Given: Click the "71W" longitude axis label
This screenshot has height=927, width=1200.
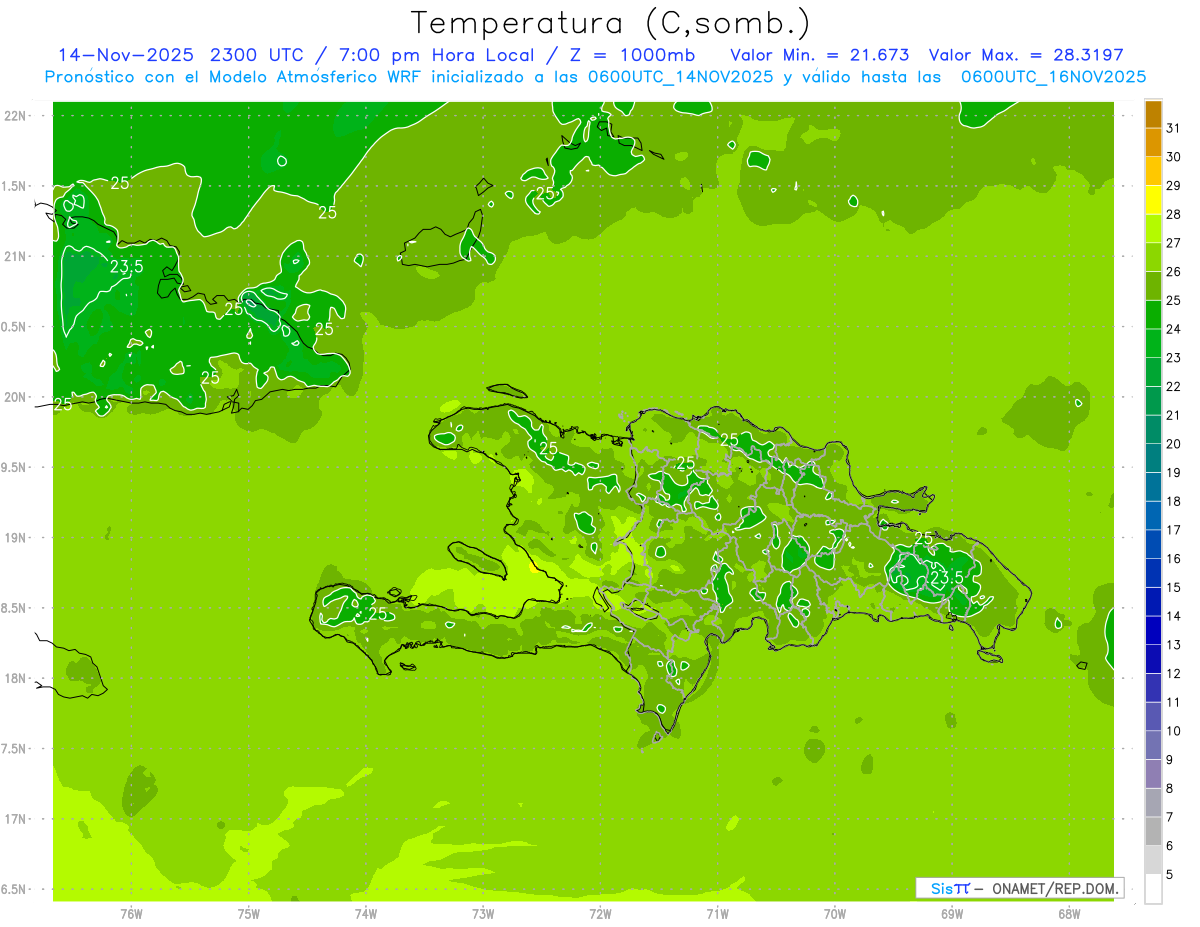Looking at the screenshot, I should point(717,913).
